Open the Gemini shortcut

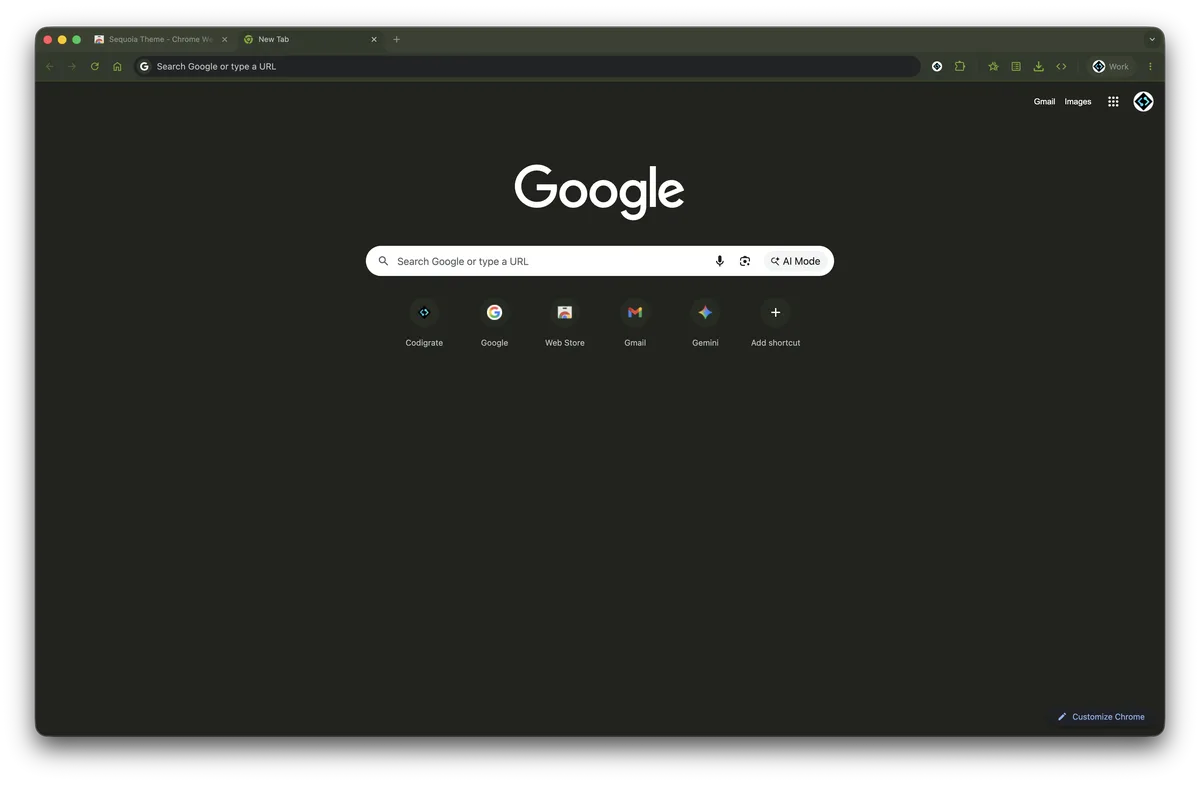point(705,323)
